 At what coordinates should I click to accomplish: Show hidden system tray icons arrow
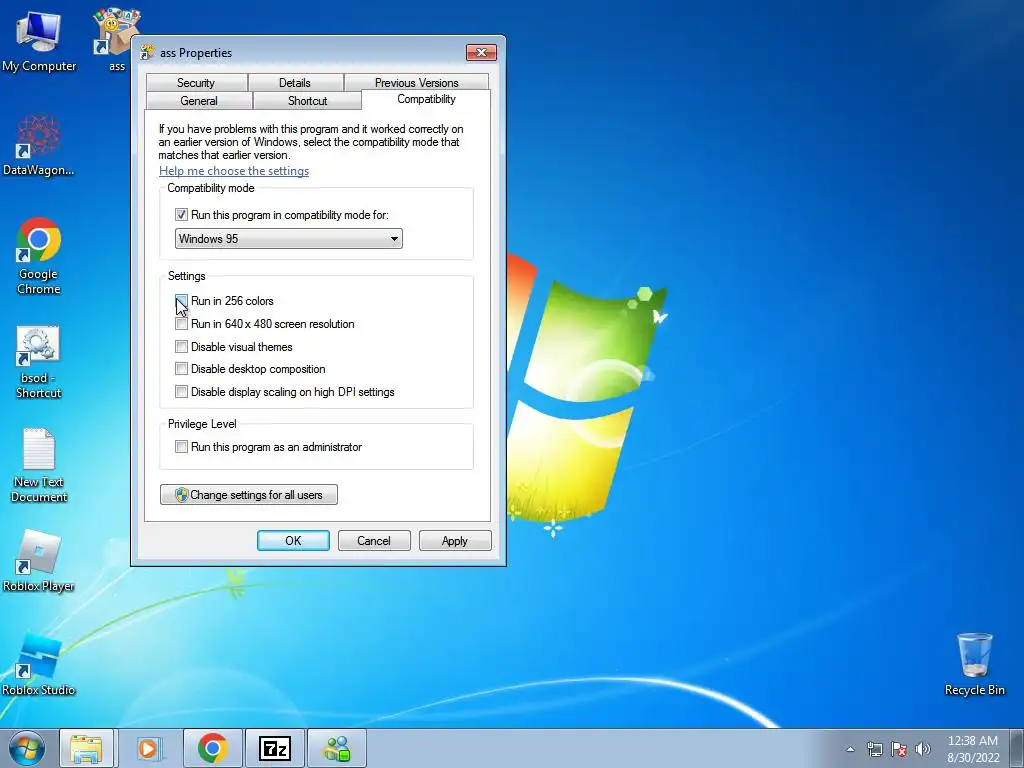point(850,749)
